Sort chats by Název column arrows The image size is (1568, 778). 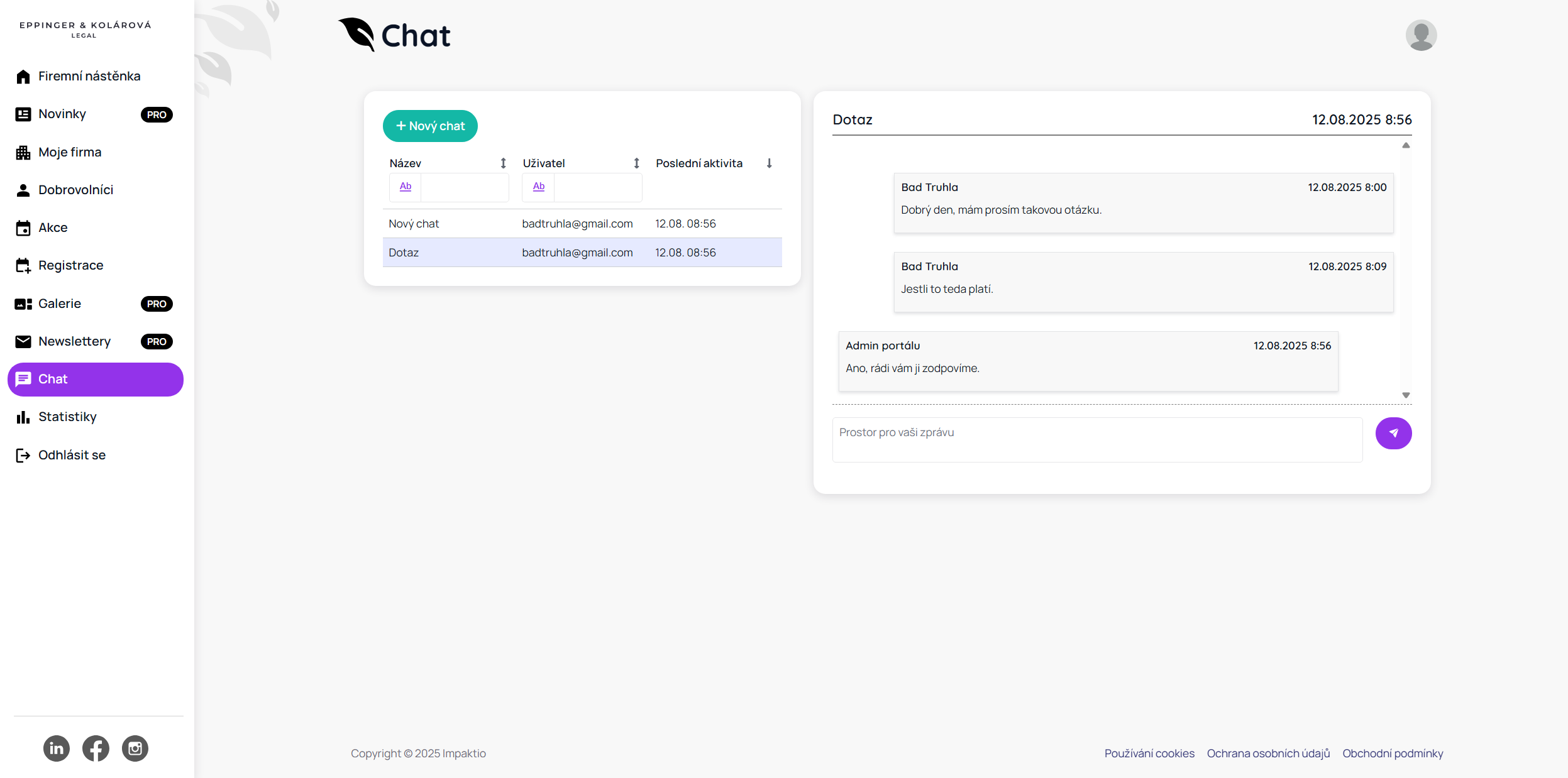click(x=503, y=163)
